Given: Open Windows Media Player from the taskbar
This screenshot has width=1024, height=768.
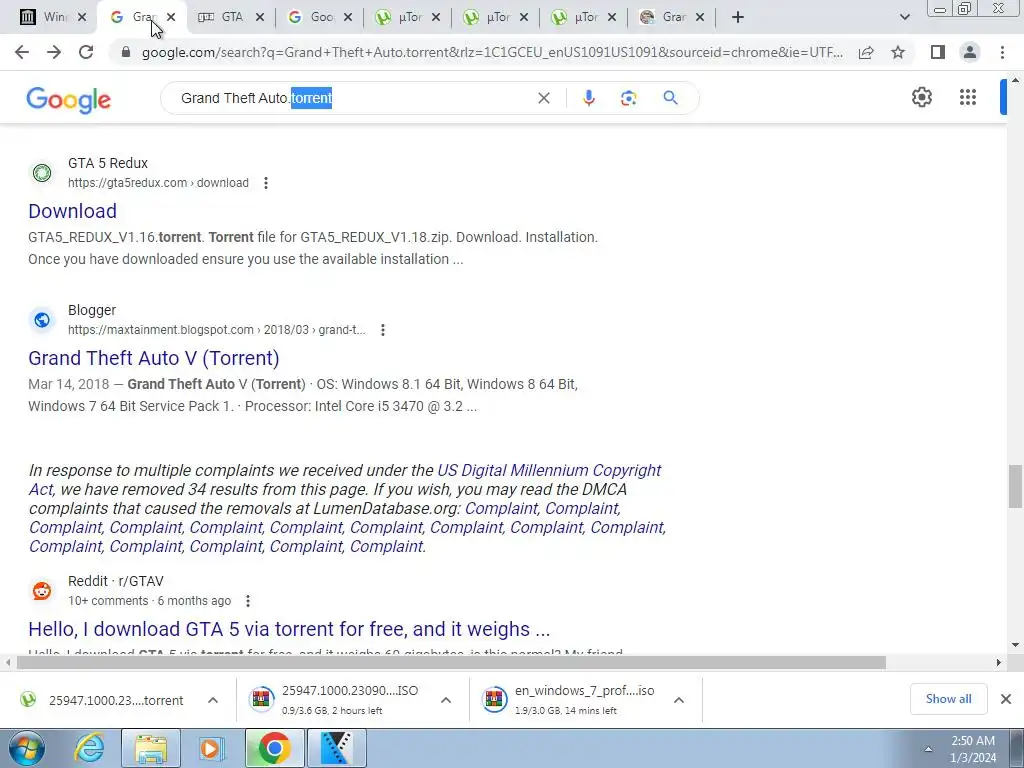Looking at the screenshot, I should point(211,748).
